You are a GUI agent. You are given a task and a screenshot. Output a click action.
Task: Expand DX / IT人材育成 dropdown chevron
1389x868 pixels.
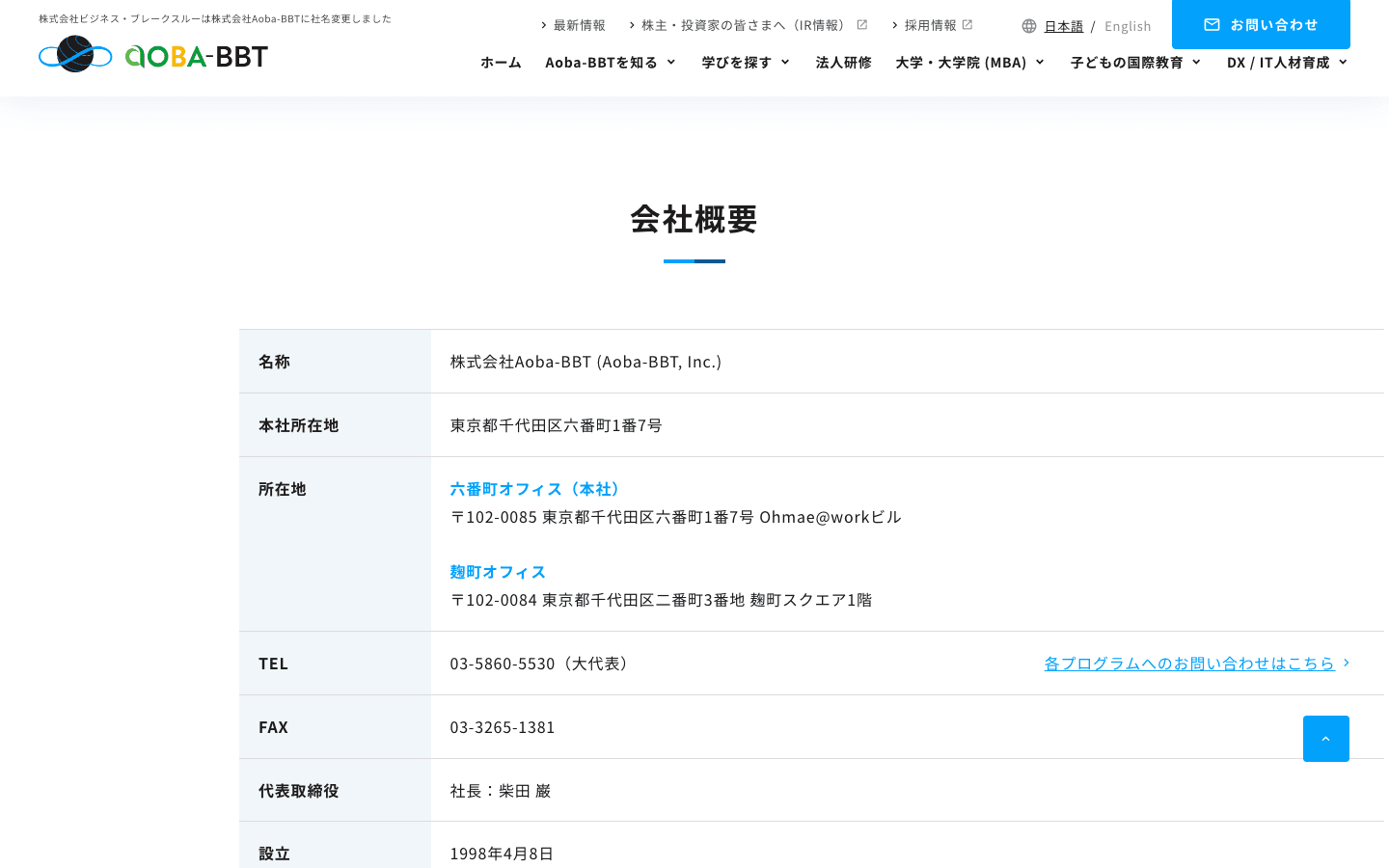click(1343, 63)
